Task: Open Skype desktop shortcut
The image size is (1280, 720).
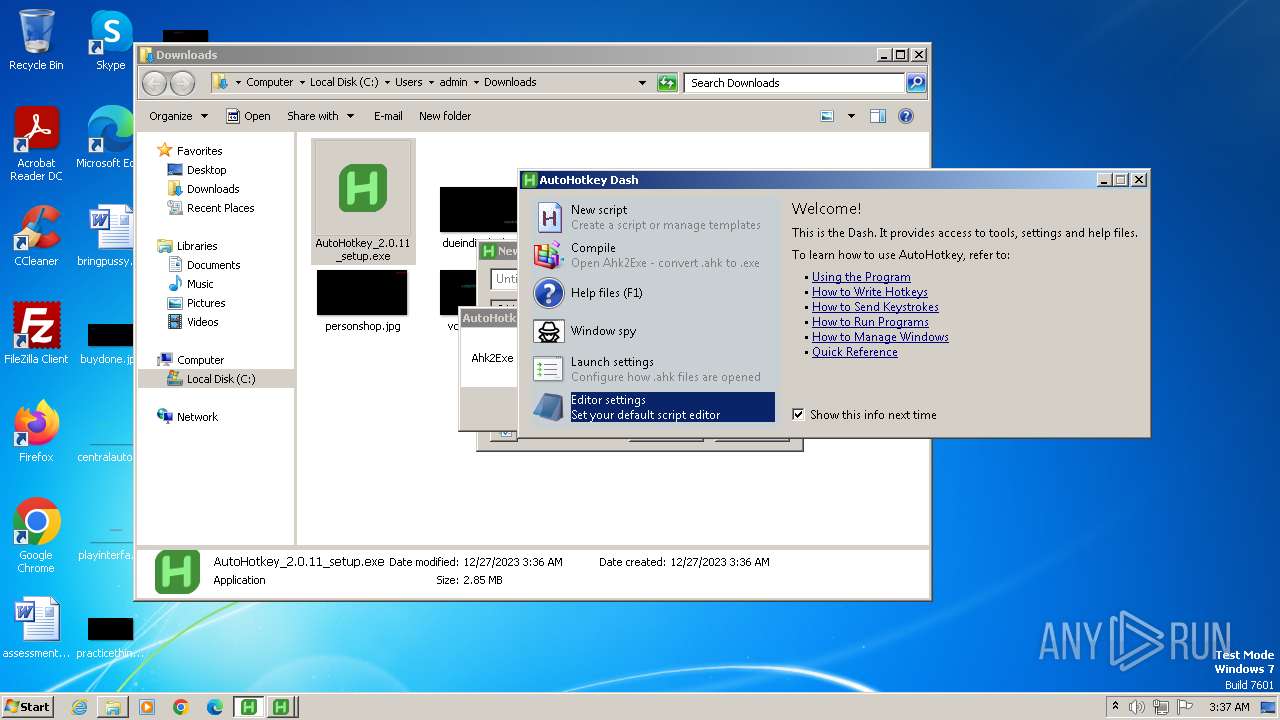Action: tap(110, 40)
